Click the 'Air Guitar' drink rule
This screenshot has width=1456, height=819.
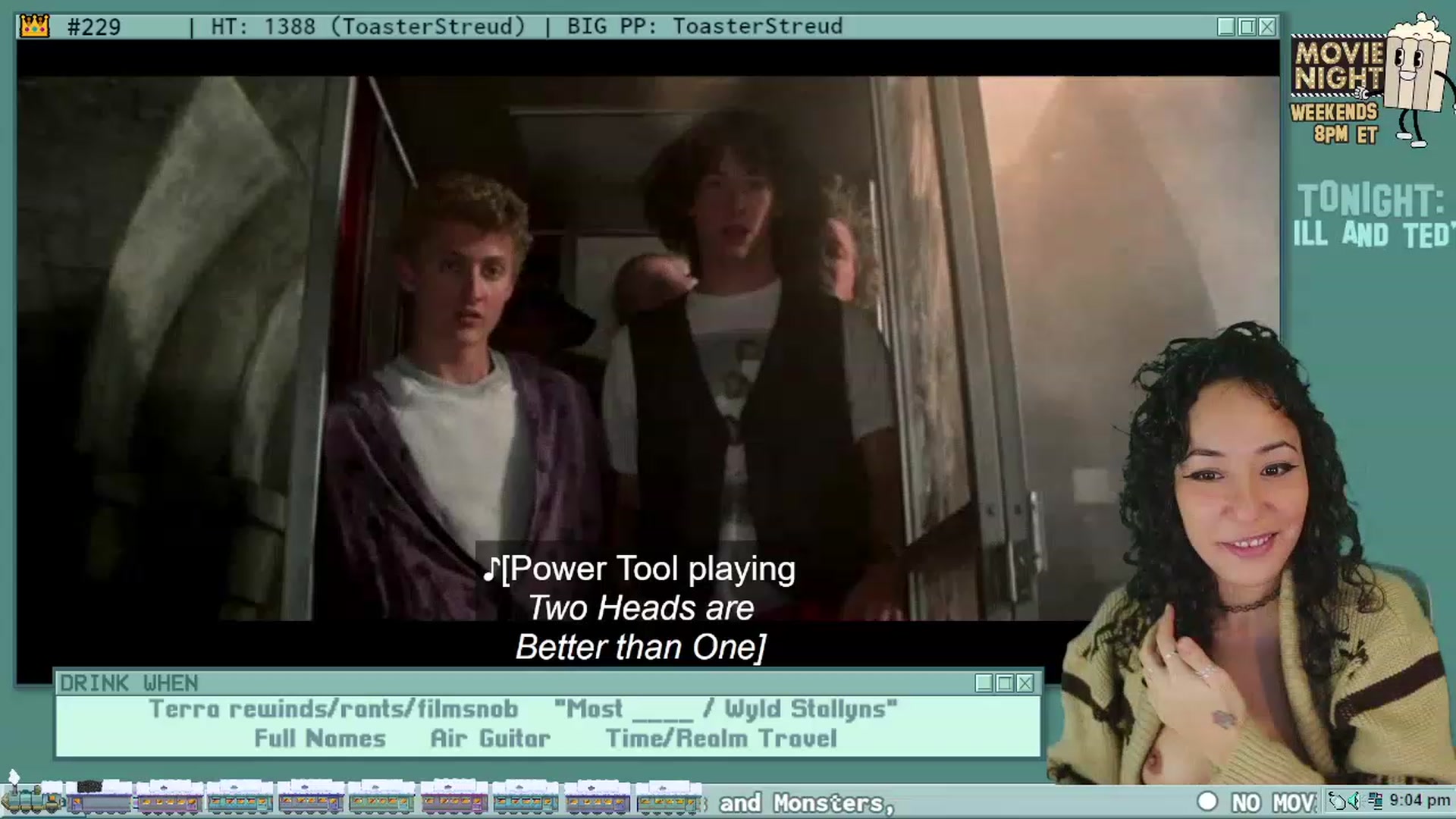491,739
